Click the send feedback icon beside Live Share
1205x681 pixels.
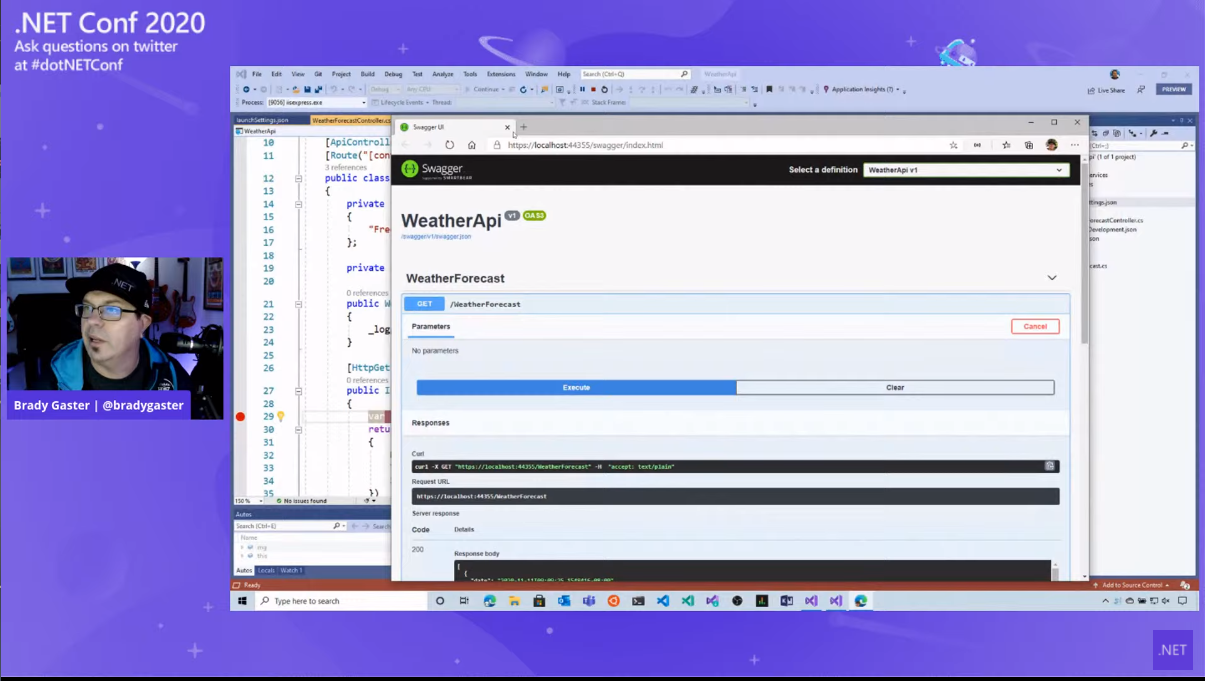click(x=1141, y=89)
